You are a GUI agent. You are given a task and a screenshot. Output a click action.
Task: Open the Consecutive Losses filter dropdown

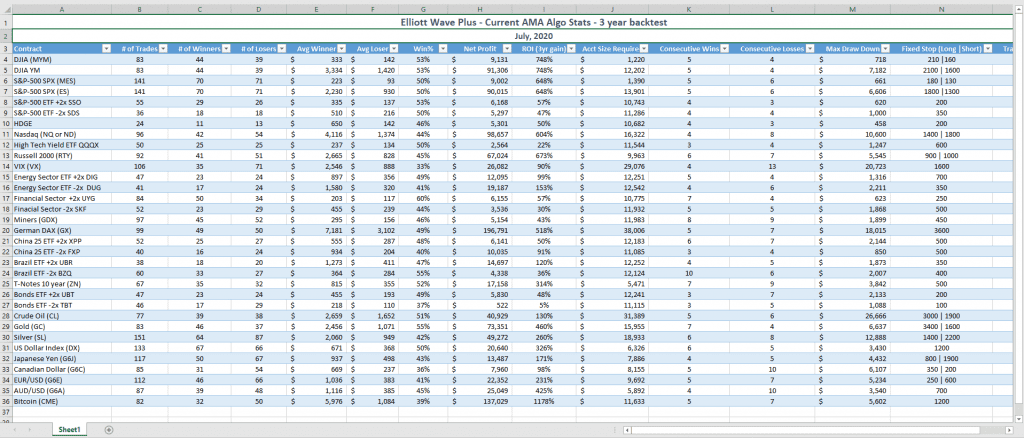[808, 49]
